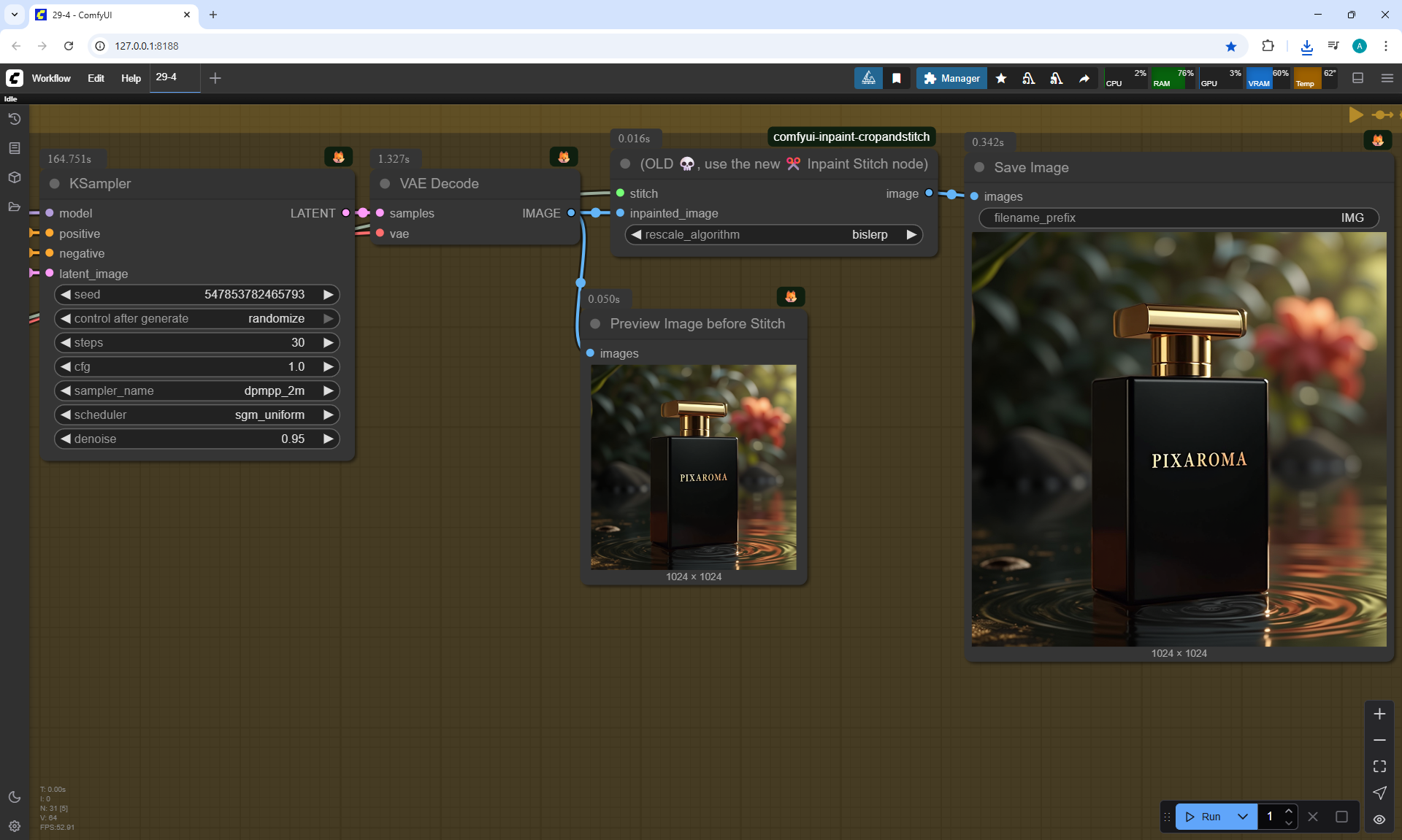Open the model library cube icon
The image size is (1402, 840).
click(x=15, y=177)
